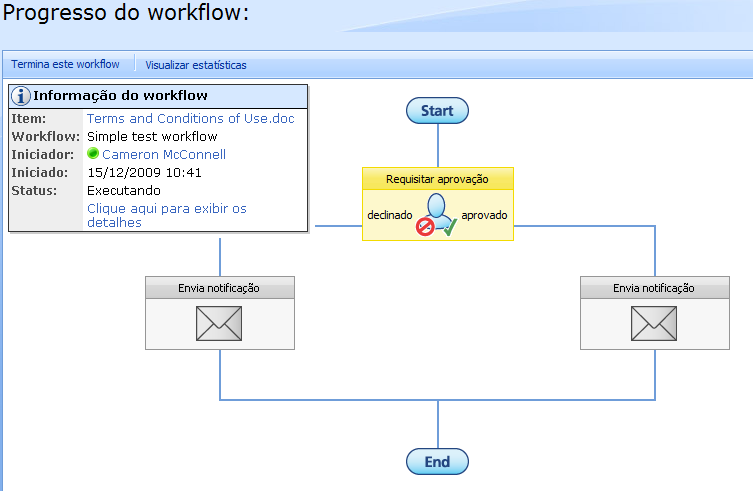Click the left envelope notification icon
Image resolution: width=753 pixels, height=491 pixels.
[219, 324]
